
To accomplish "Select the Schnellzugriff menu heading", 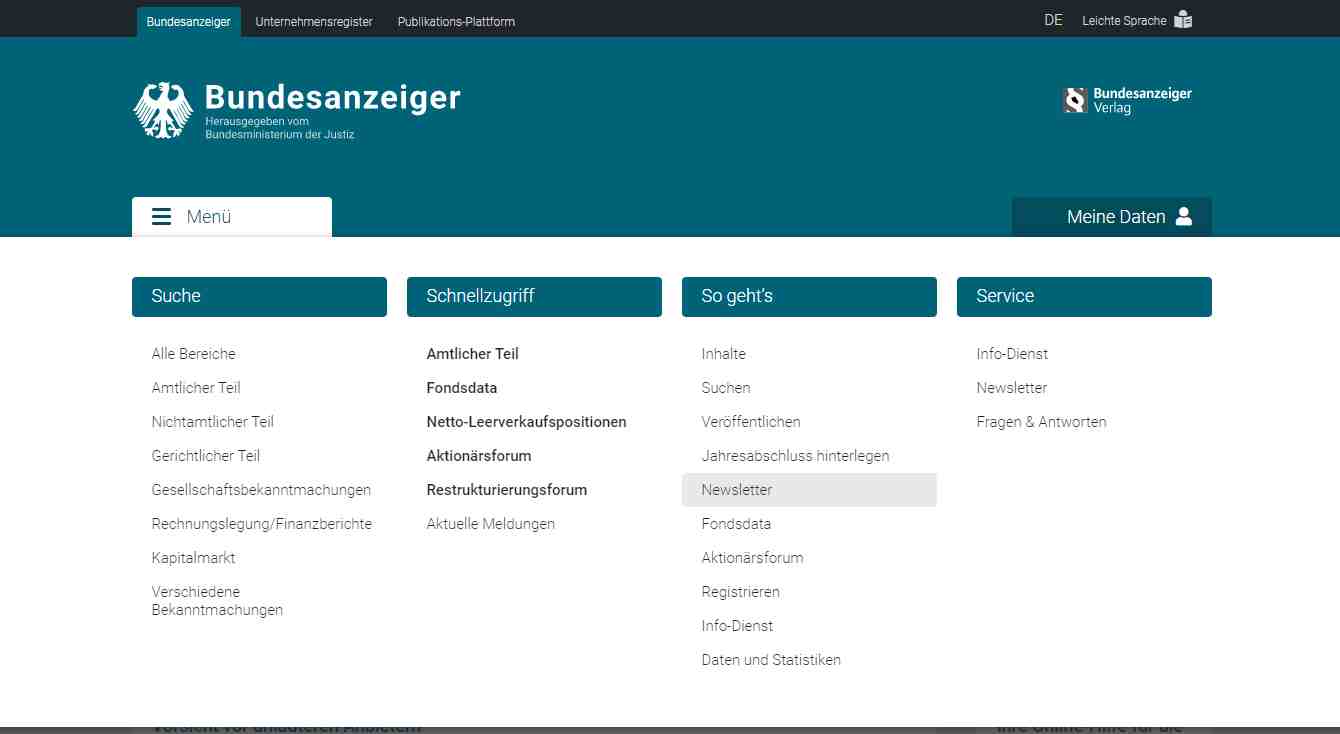I will [x=534, y=297].
